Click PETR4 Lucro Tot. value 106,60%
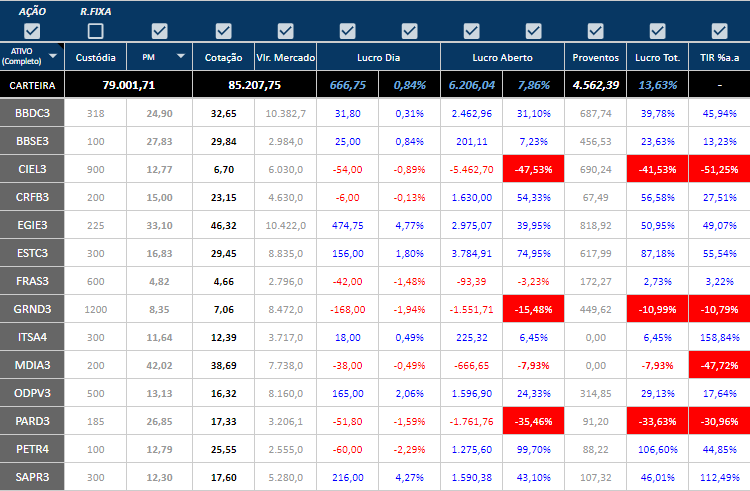This screenshot has height=491, width=750. (x=658, y=449)
